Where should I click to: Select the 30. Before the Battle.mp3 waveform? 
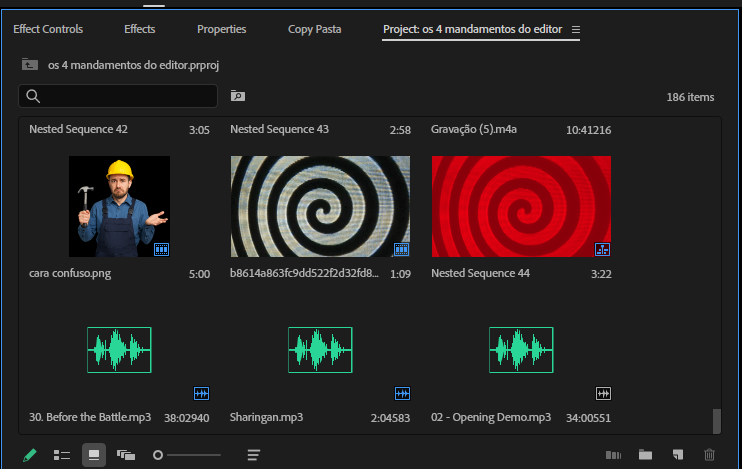[x=119, y=350]
